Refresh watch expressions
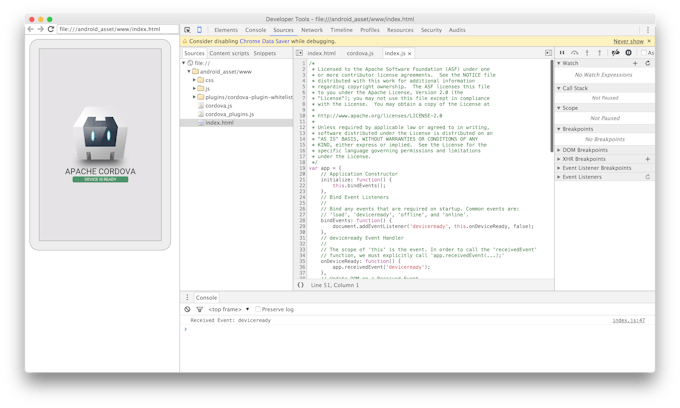This screenshot has height=408, width=680. point(648,63)
